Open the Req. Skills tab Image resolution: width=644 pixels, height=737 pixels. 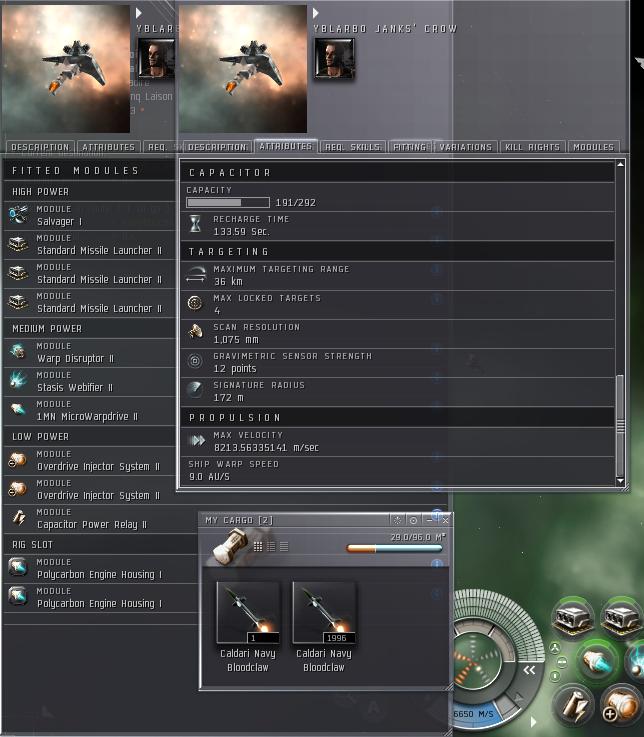point(352,147)
